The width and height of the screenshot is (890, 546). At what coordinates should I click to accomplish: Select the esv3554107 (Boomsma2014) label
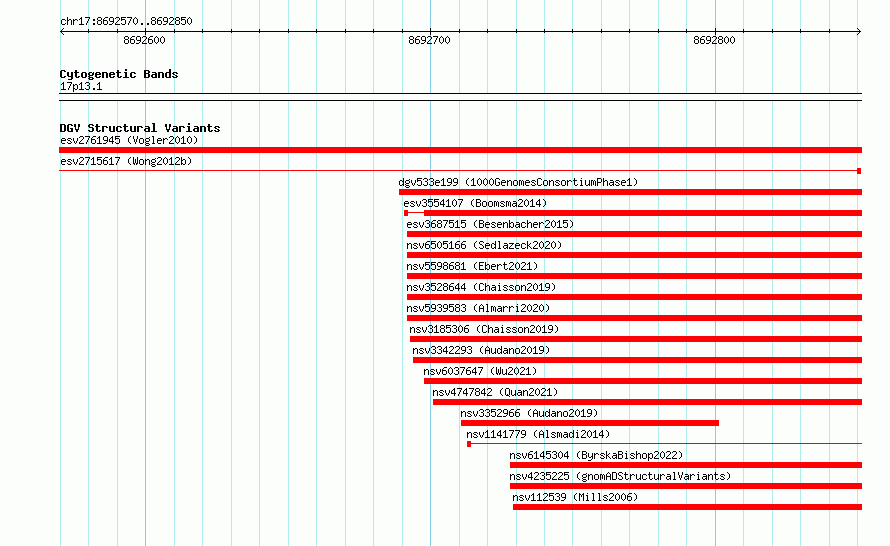[475, 203]
